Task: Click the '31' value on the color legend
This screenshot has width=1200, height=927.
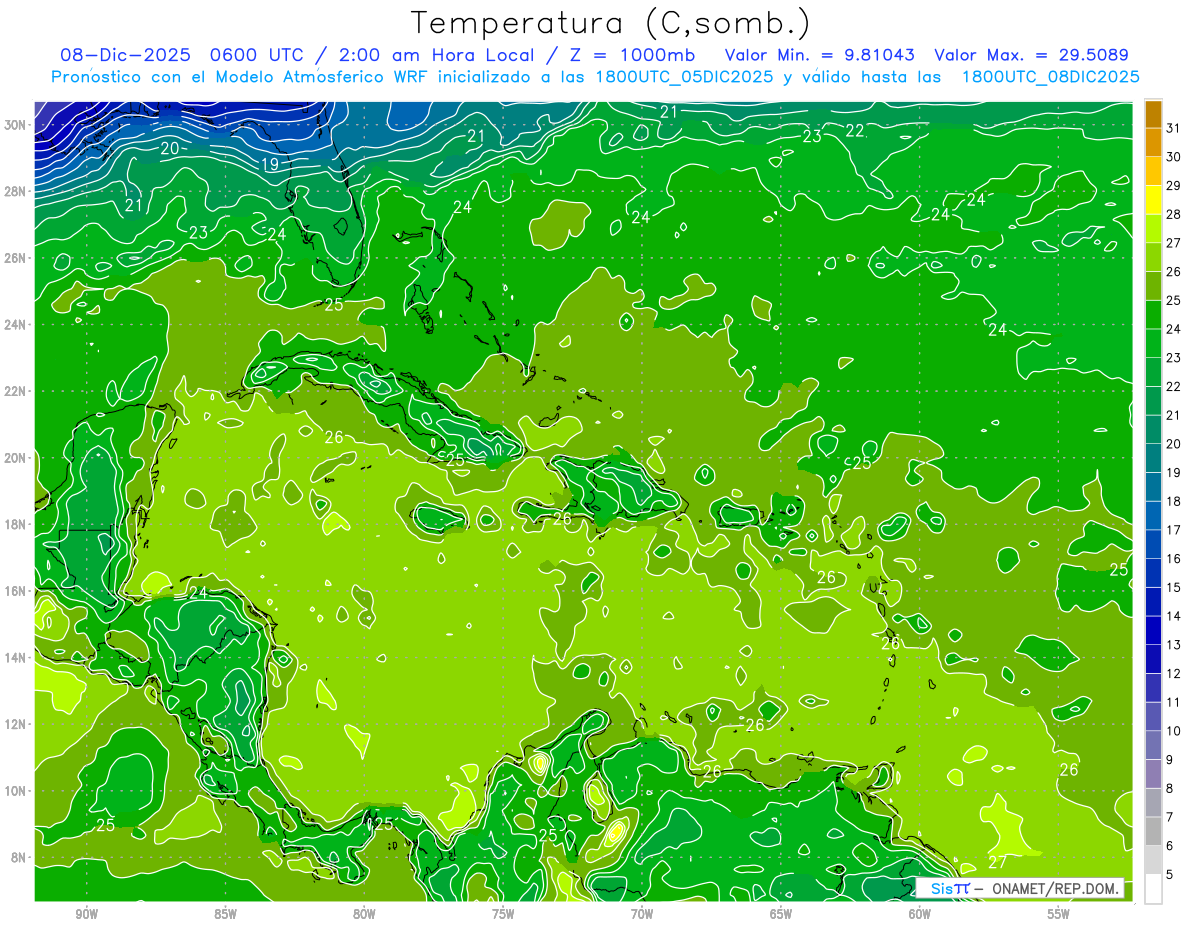Action: [x=1174, y=128]
